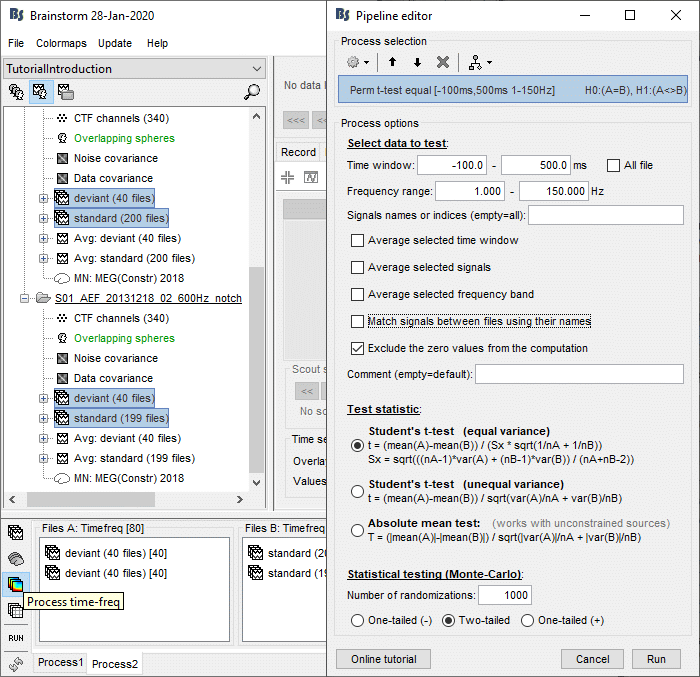Choose One-tailed (+) testing option
The width and height of the screenshot is (700, 677).
click(528, 621)
